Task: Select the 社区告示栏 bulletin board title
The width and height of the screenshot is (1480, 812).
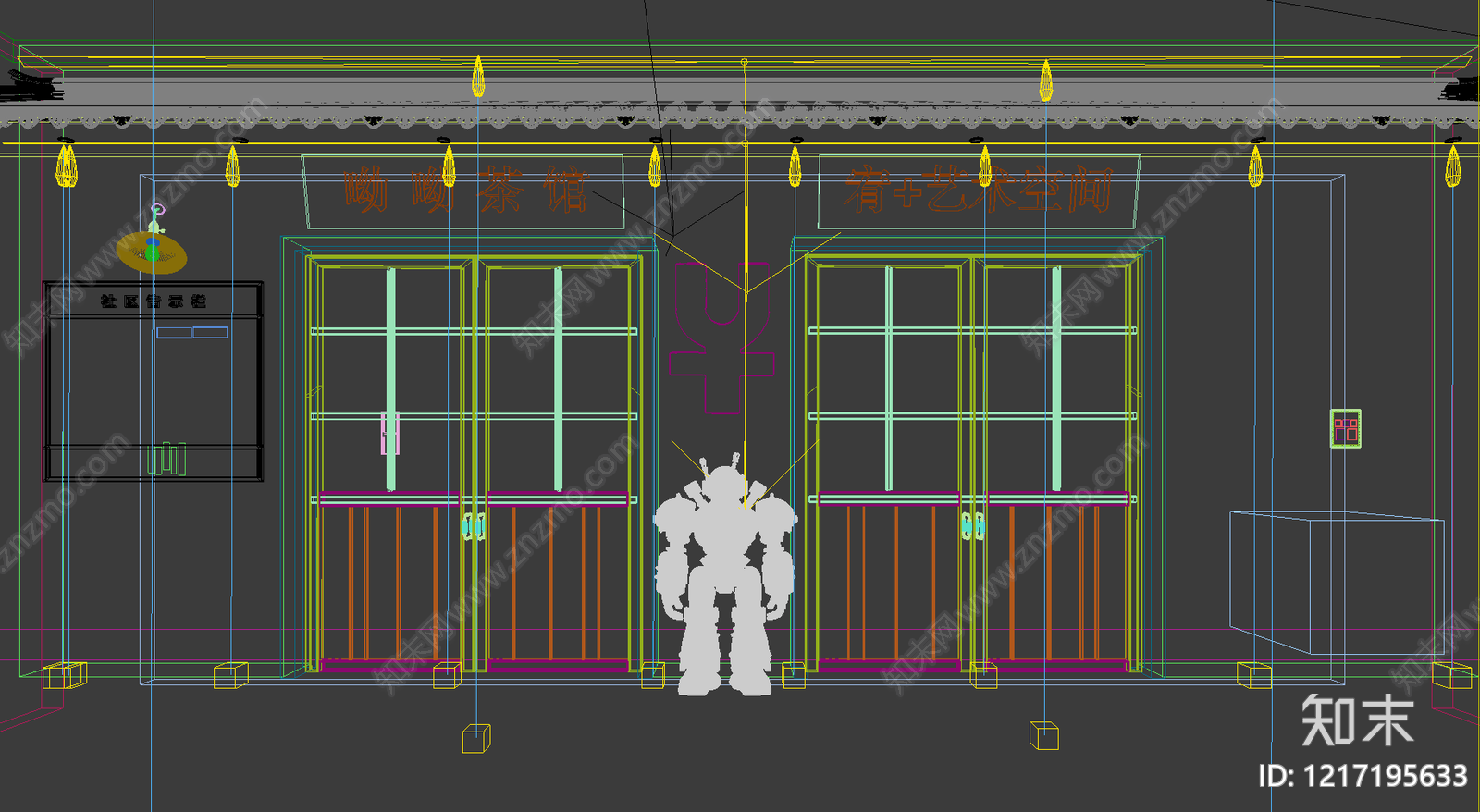Action: pos(154,301)
